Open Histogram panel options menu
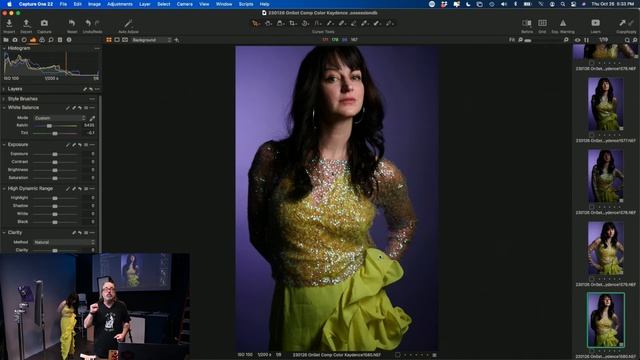The width and height of the screenshot is (640, 360). pos(97,48)
